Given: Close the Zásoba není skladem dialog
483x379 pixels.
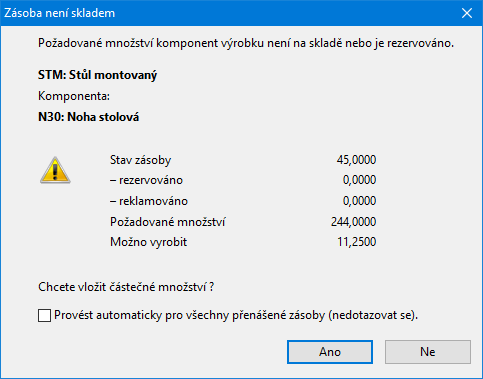Looking at the screenshot, I should [x=467, y=13].
